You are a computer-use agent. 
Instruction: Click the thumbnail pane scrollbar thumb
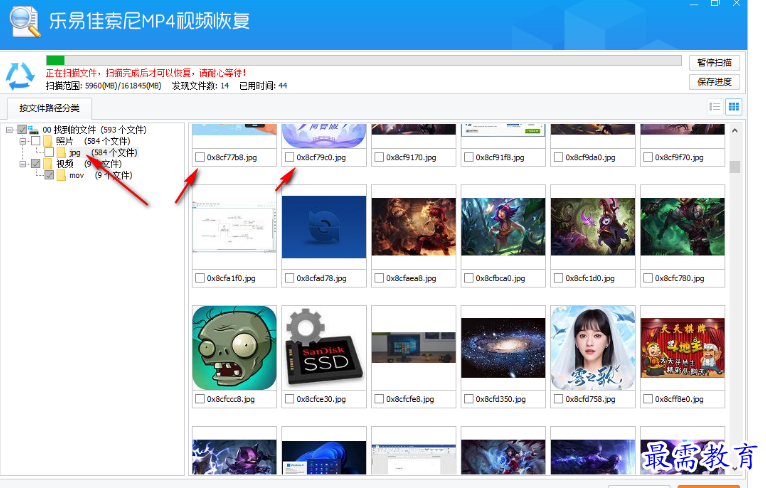(735, 167)
